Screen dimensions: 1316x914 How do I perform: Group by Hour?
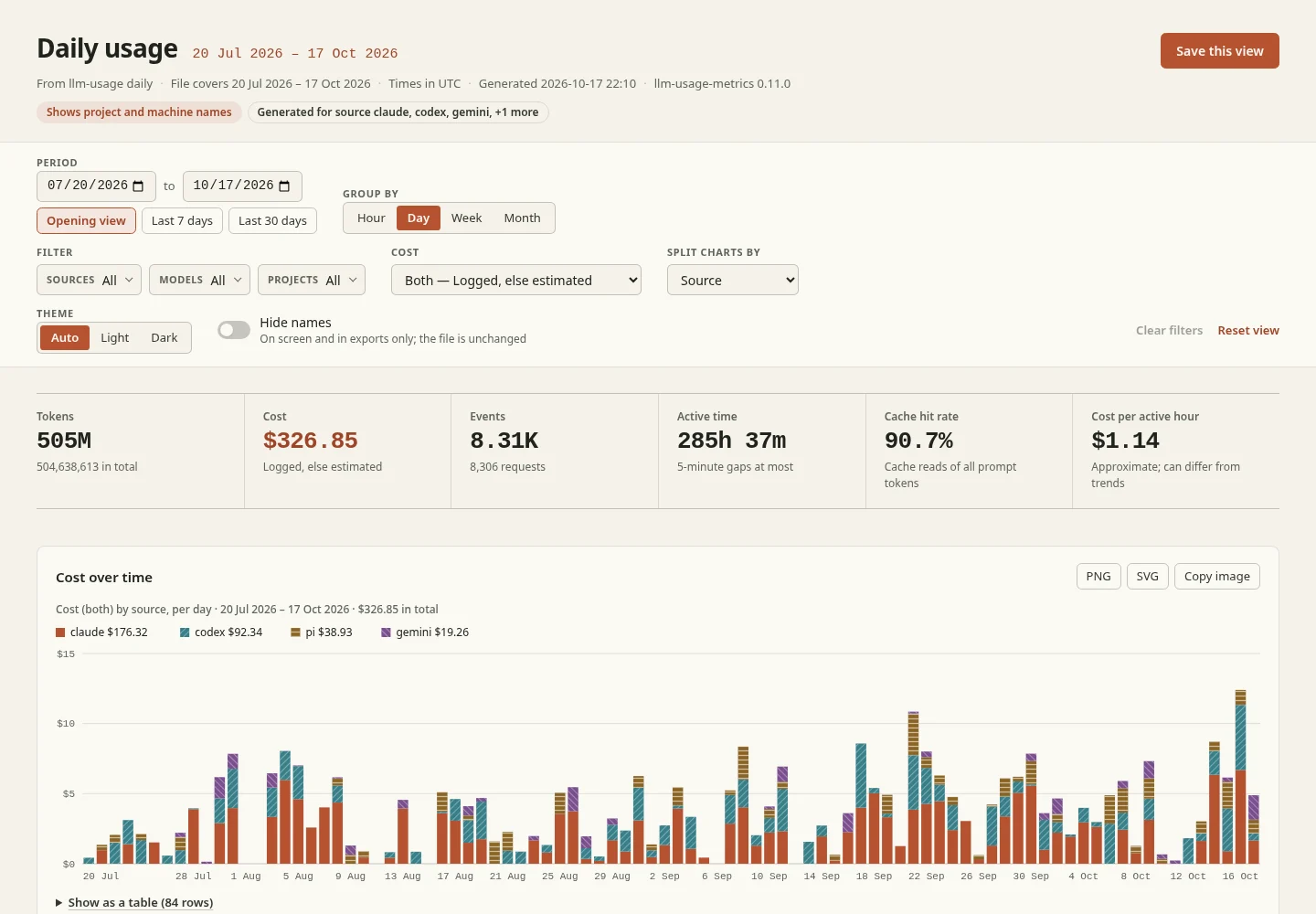[371, 218]
